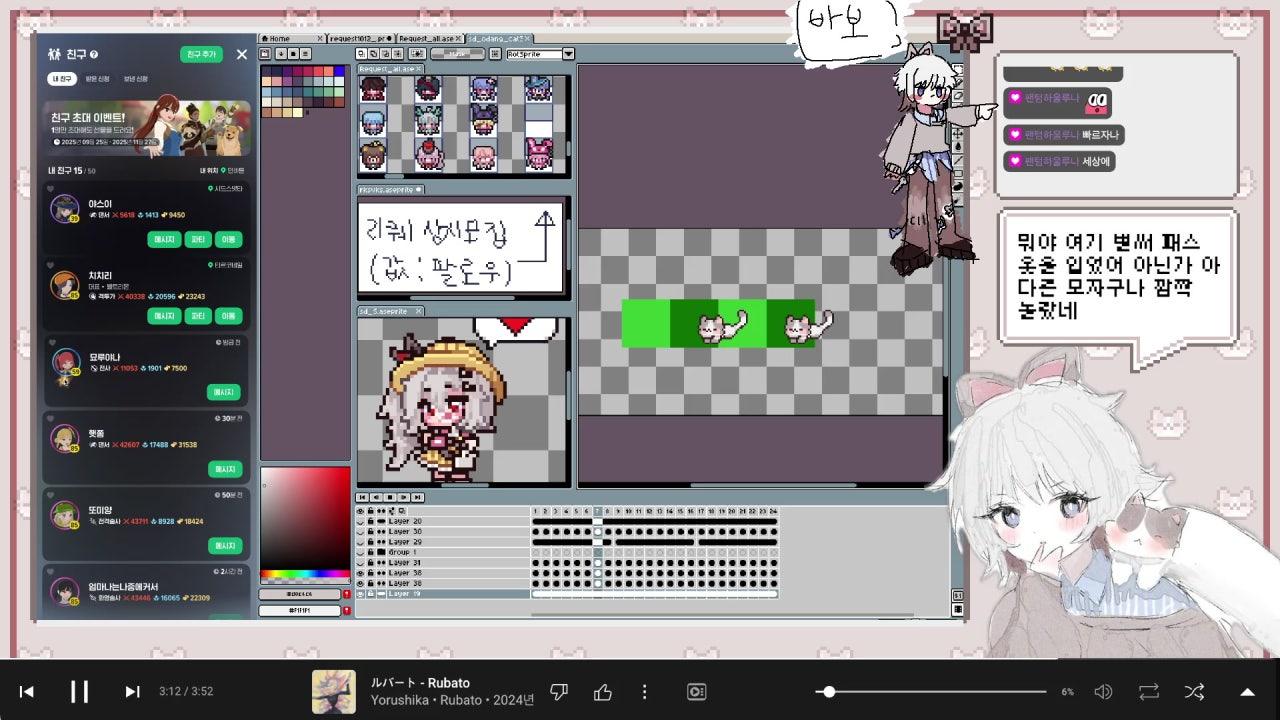Screen dimensions: 1280x720
Task: Open the song's three-dot more menu
Action: click(645, 691)
